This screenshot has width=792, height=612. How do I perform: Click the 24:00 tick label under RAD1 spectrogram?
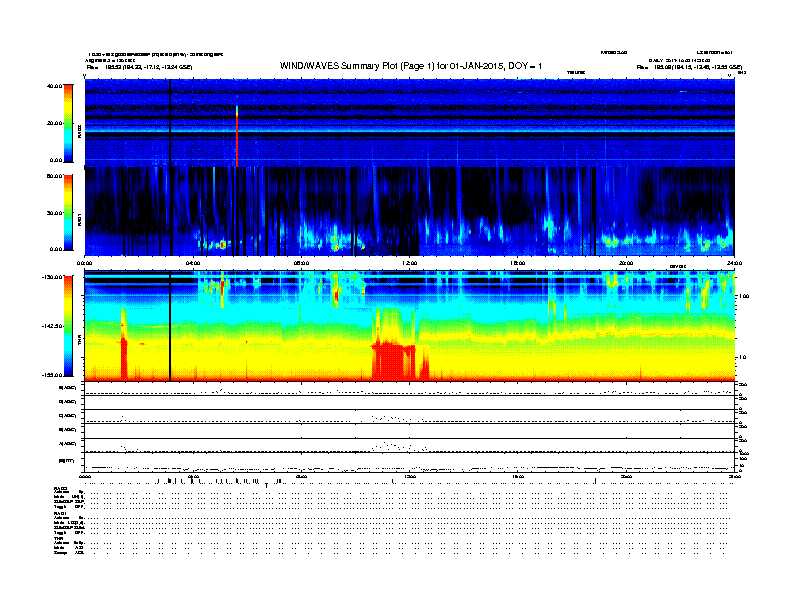pyautogui.click(x=734, y=263)
